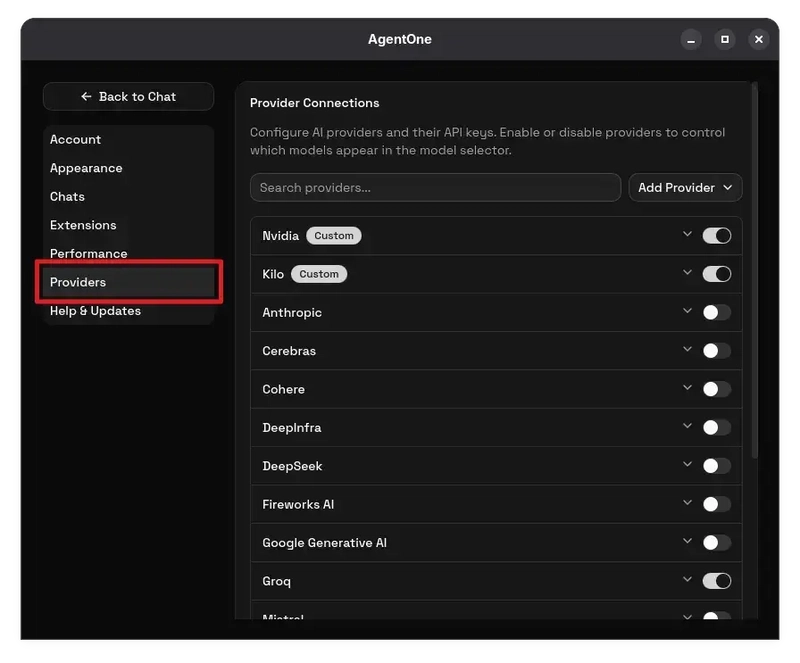This screenshot has width=800, height=663.
Task: Expand the Kilo provider settings chevron
Action: (687, 272)
